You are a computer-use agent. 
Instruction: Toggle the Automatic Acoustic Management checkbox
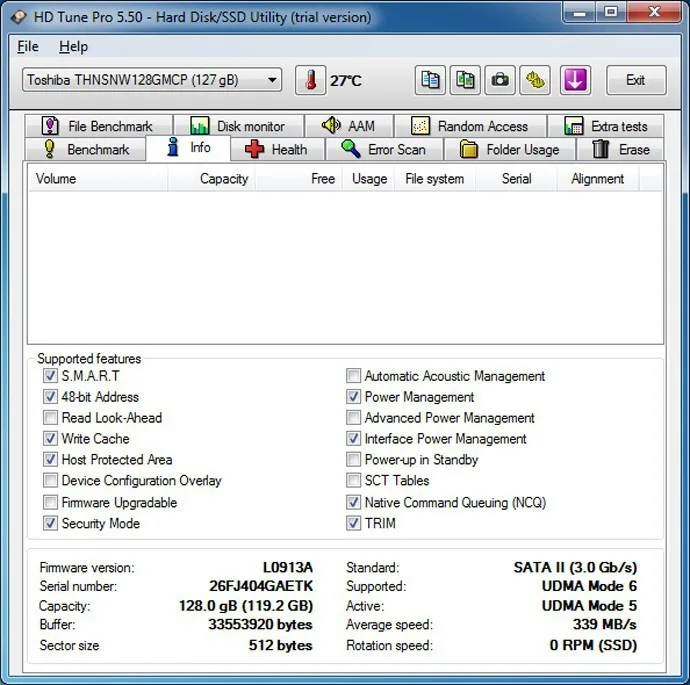pos(353,376)
